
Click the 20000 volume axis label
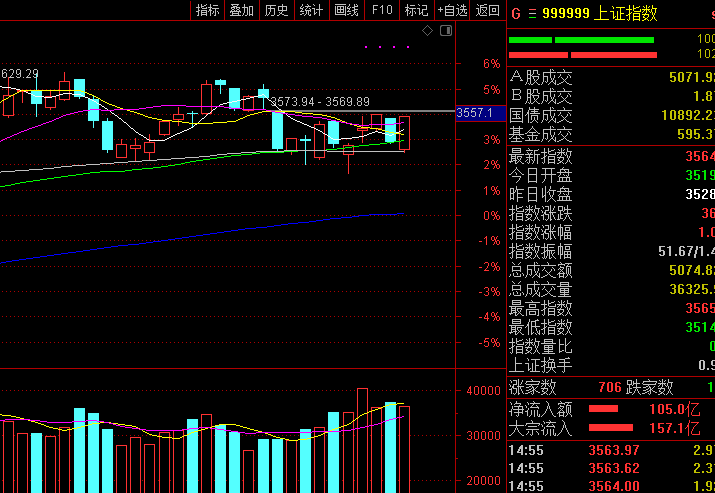click(483, 481)
